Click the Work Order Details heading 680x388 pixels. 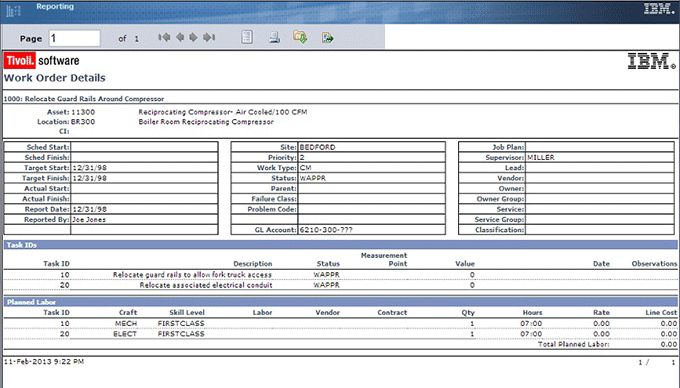click(x=55, y=78)
